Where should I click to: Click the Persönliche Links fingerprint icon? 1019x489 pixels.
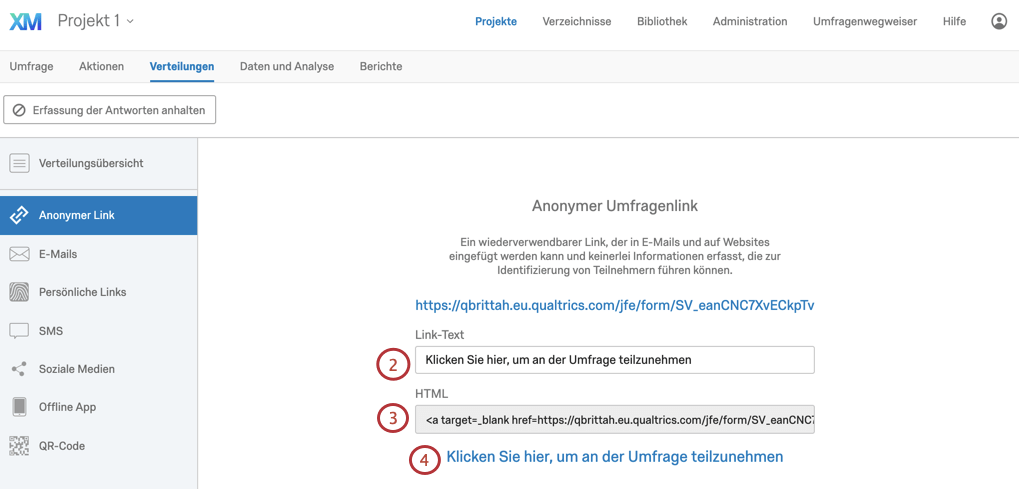pos(19,292)
